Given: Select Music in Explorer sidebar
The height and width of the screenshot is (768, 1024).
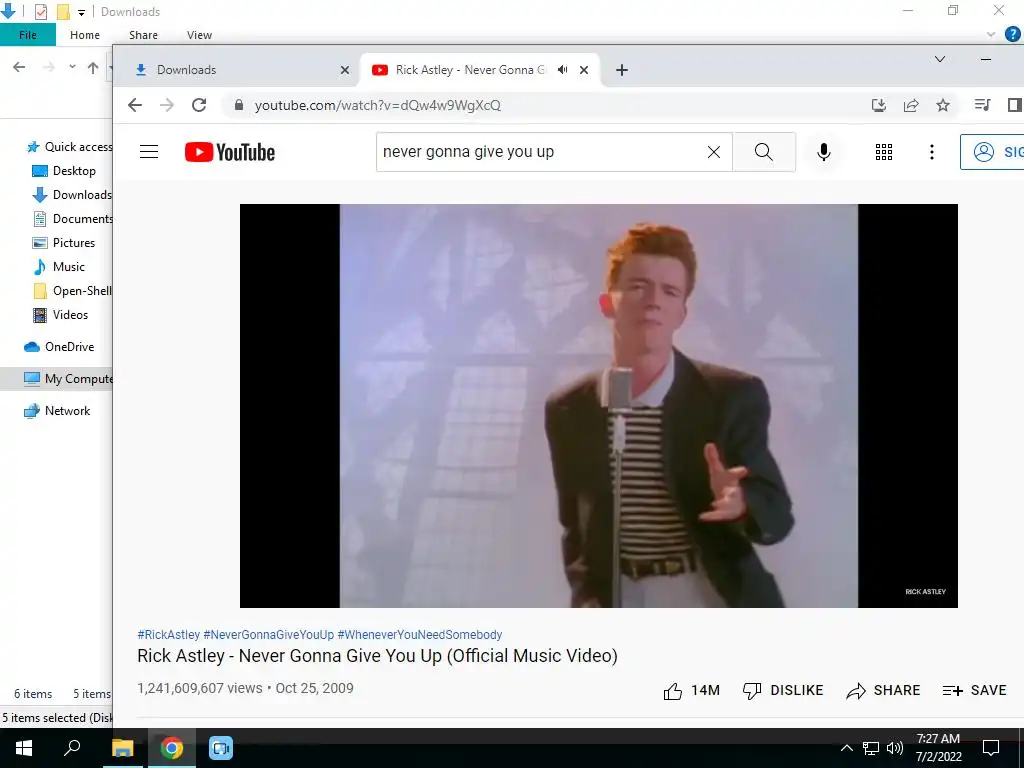Looking at the screenshot, I should point(59,267).
